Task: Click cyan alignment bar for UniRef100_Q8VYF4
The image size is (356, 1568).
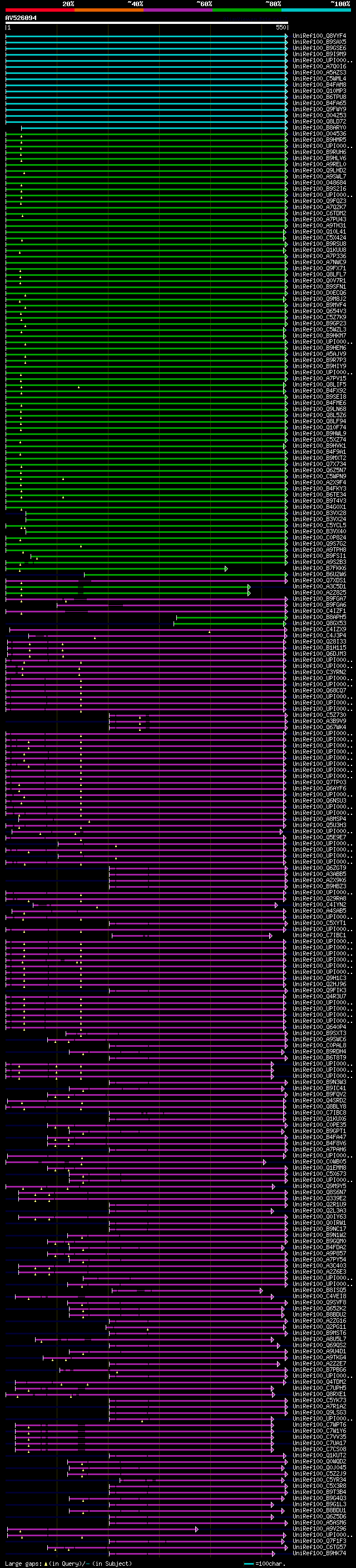Action: 147,36
